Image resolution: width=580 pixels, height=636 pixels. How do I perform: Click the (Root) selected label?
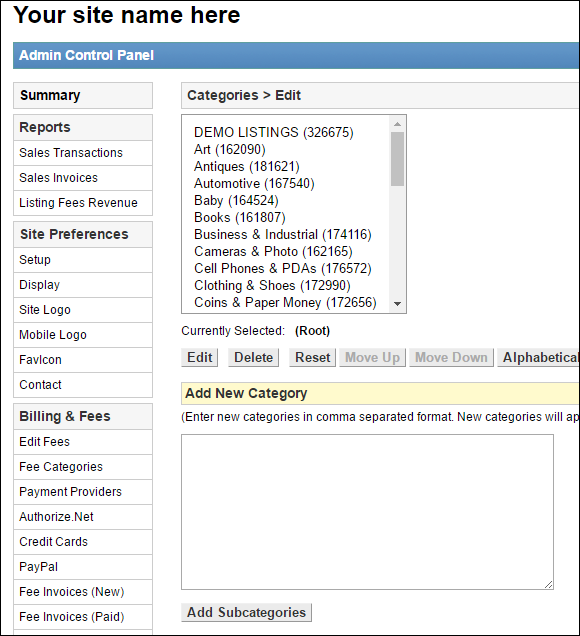click(x=312, y=331)
